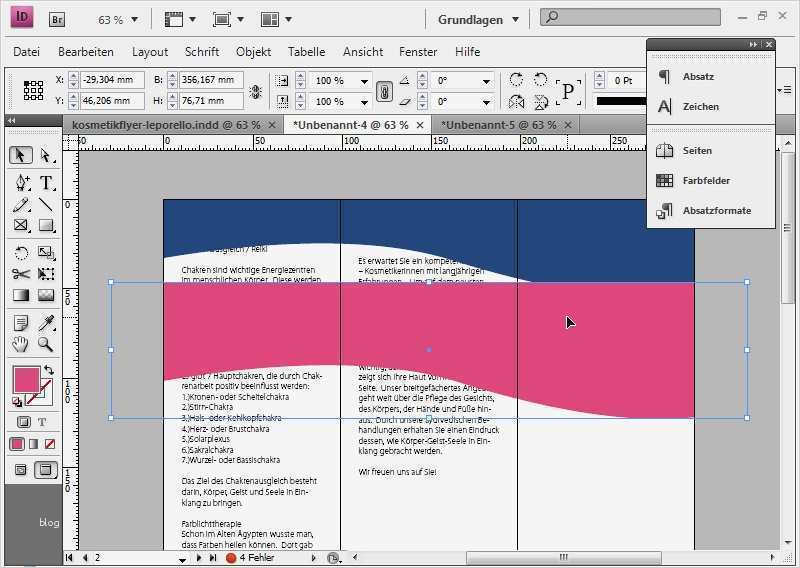The height and width of the screenshot is (568, 800).
Task: Pick the Eyedropper tool
Action: point(46,323)
